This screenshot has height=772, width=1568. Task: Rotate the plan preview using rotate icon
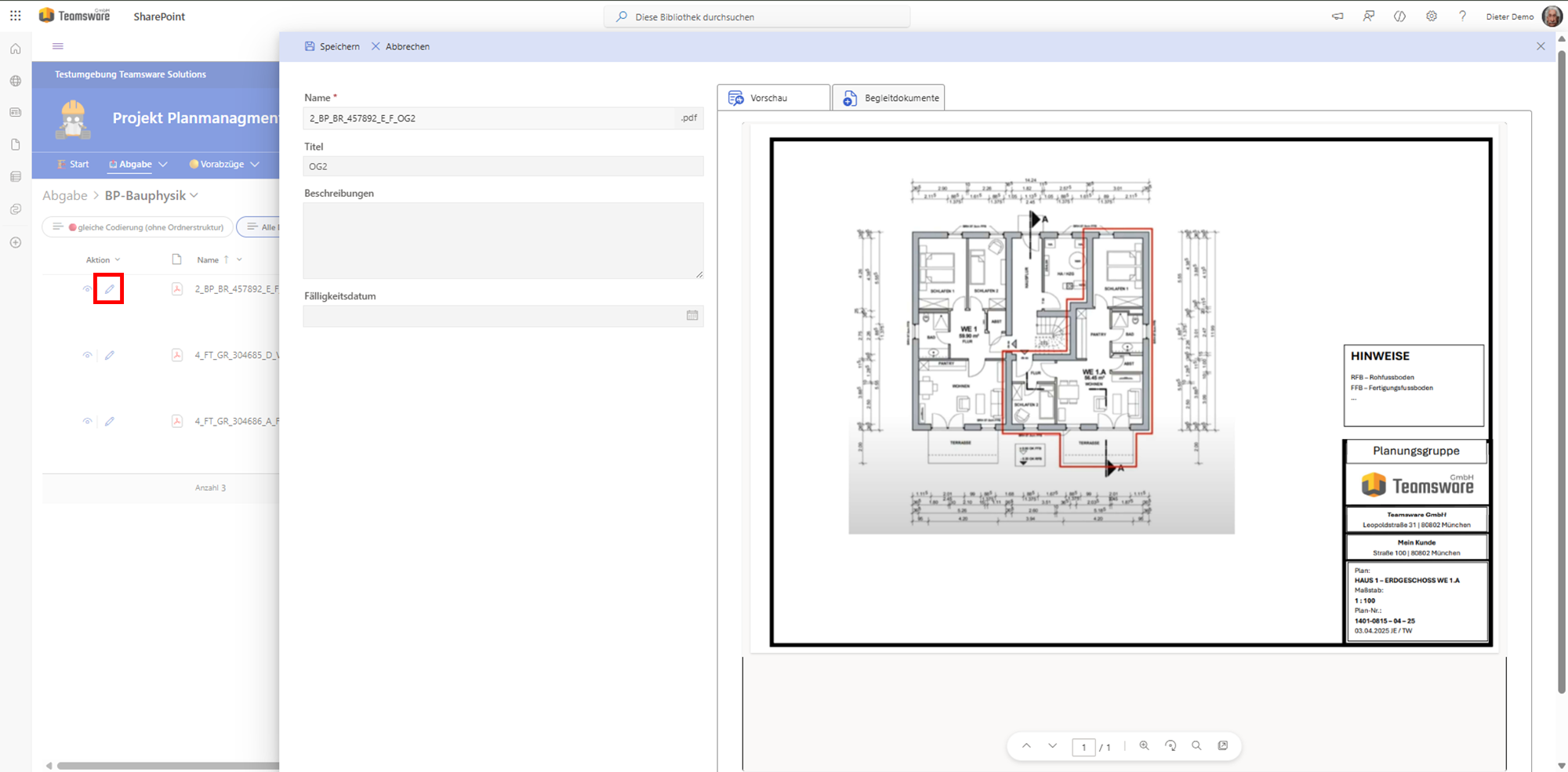point(1171,746)
